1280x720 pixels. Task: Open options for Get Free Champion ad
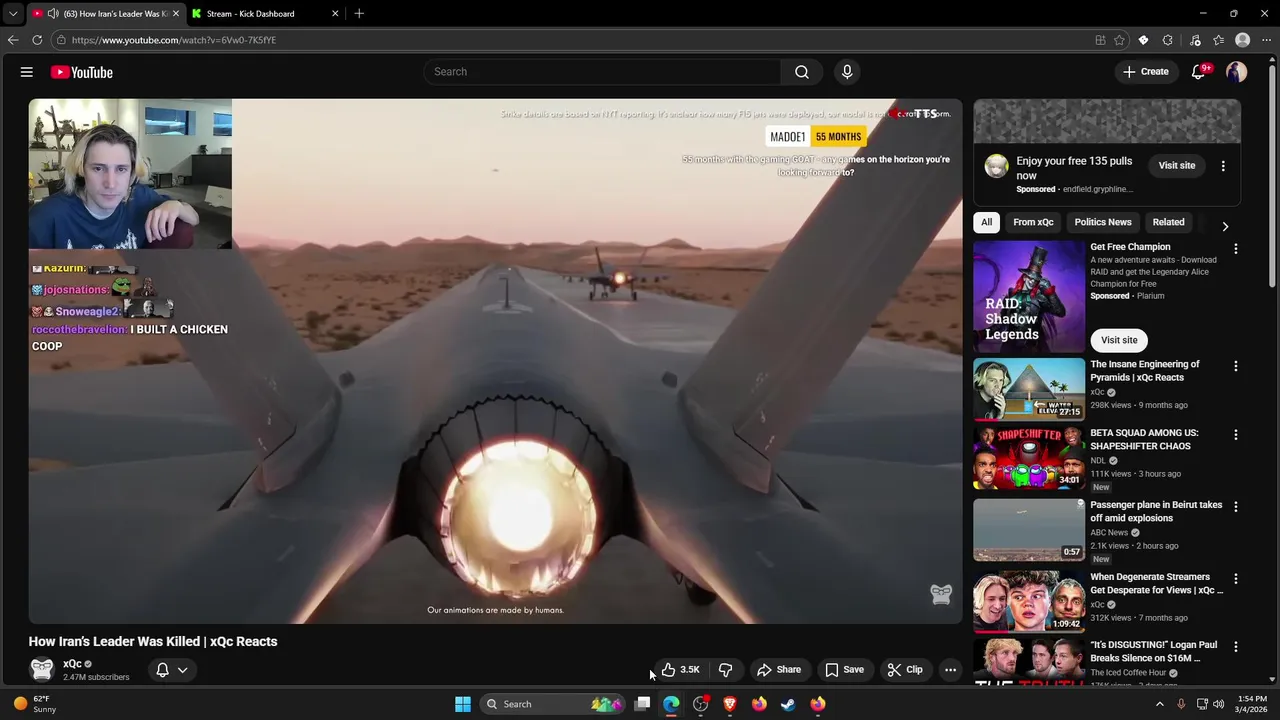point(1236,249)
